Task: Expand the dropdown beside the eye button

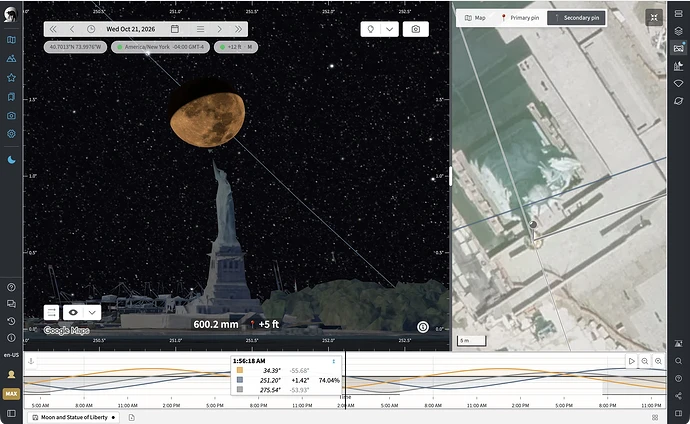Action: [92, 312]
